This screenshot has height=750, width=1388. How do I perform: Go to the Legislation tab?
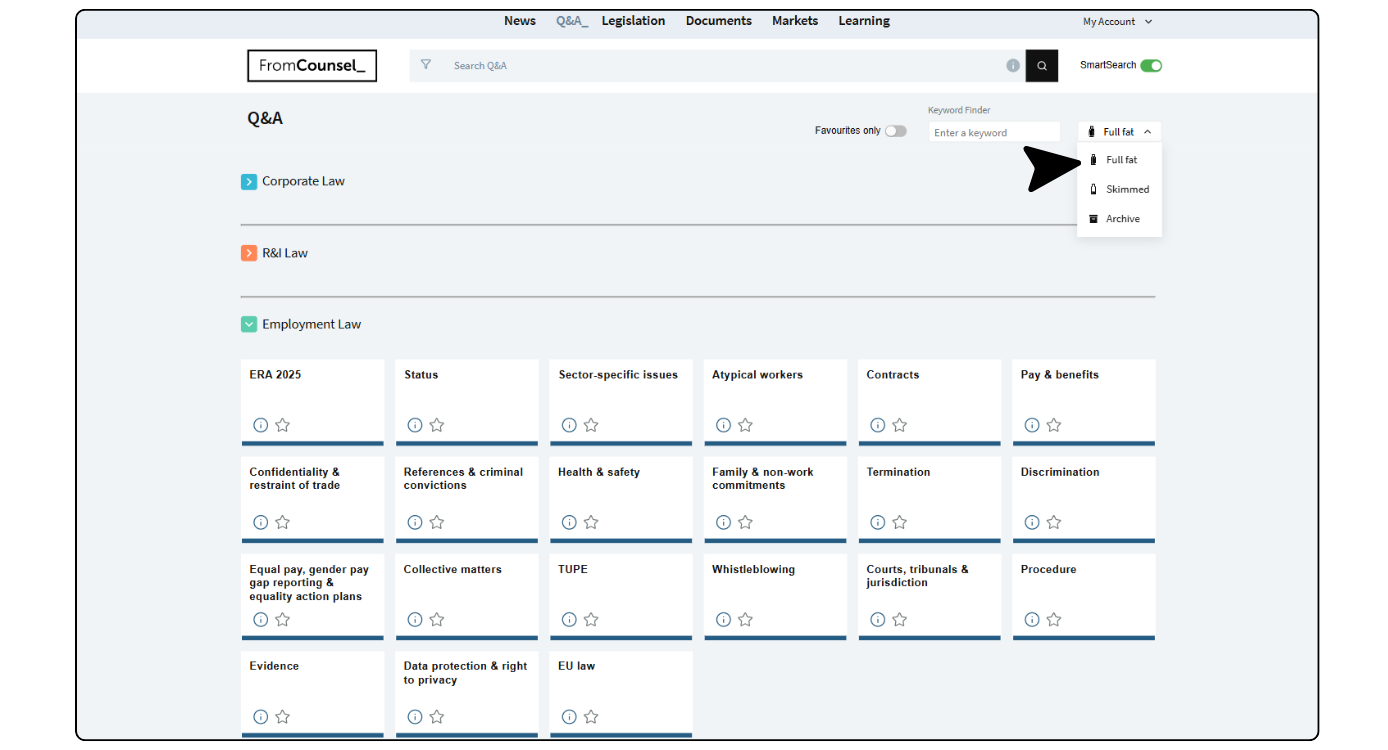[x=633, y=21]
